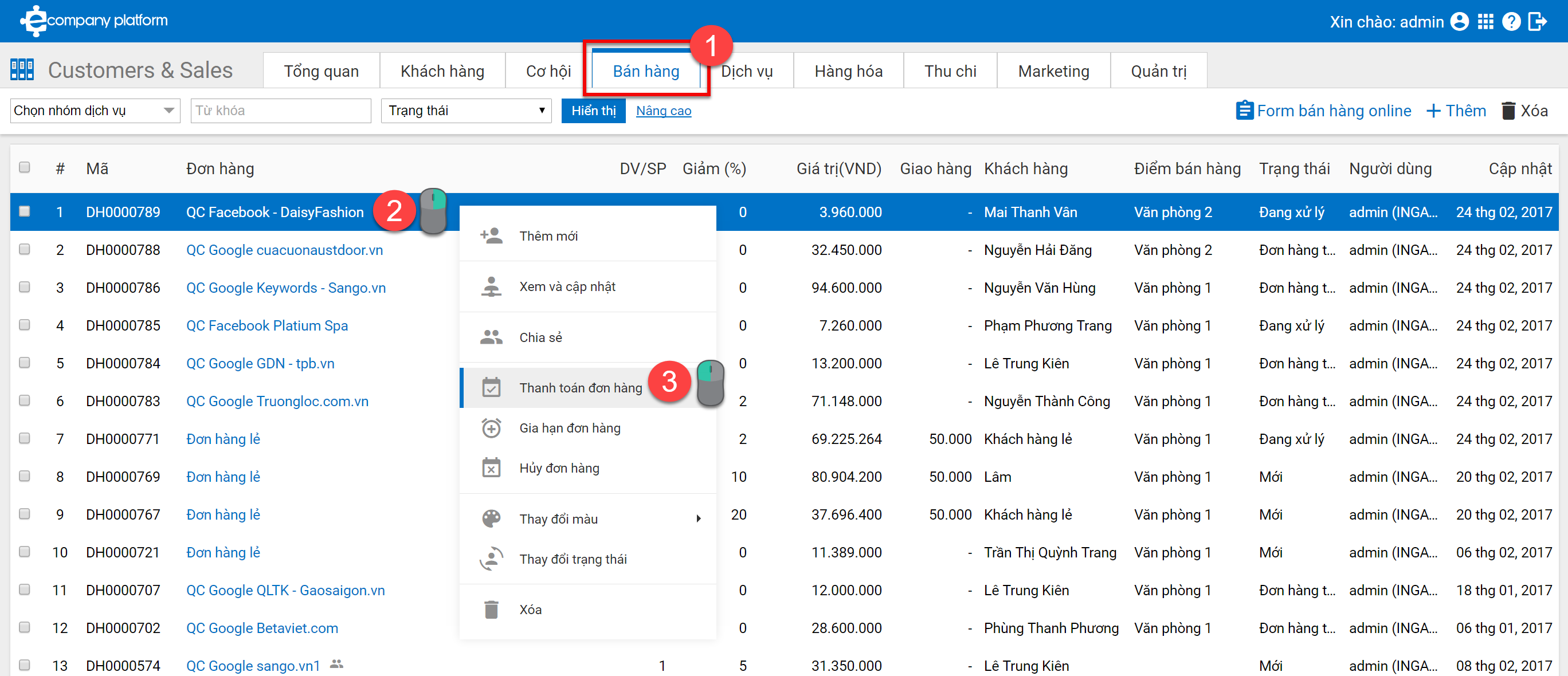Open the Chọn nhóm dịch vụ dropdown

[95, 111]
